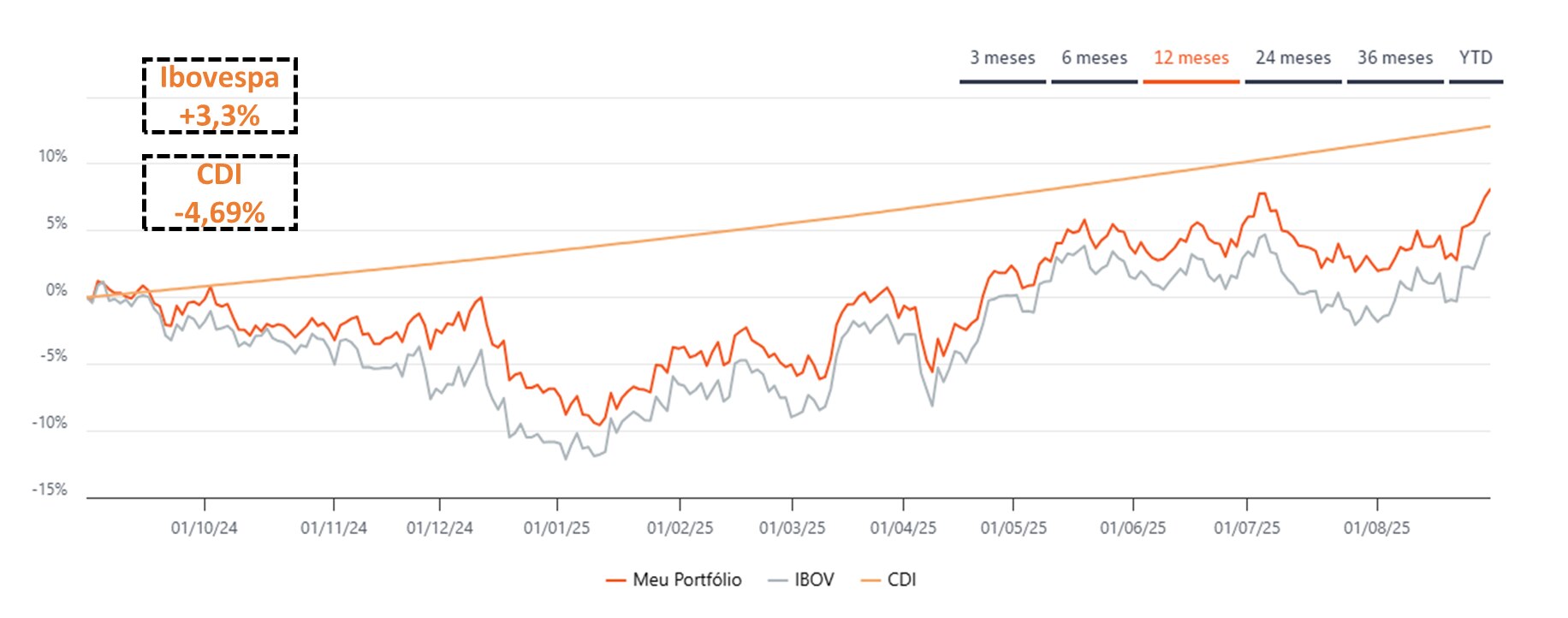This screenshot has height=618, width=1568.
Task: Select the 3 meses period tab
Action: point(1001,57)
